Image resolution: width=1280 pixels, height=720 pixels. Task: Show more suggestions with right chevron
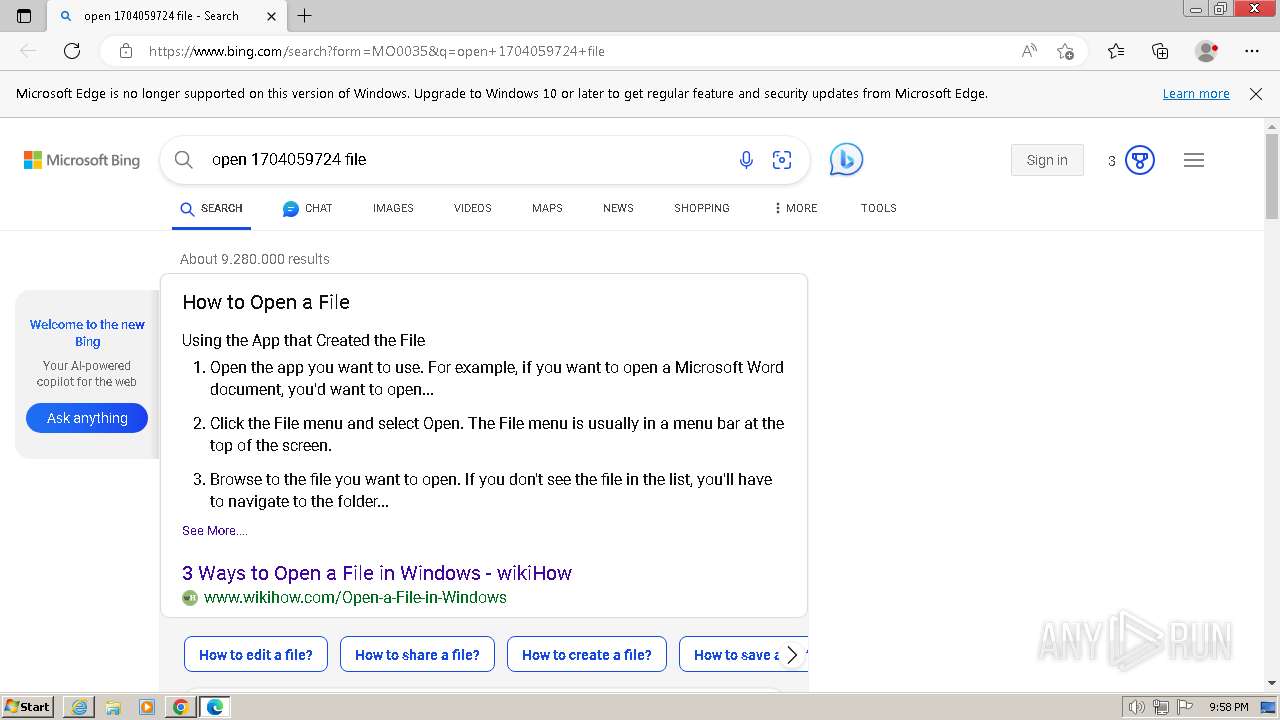[792, 655]
